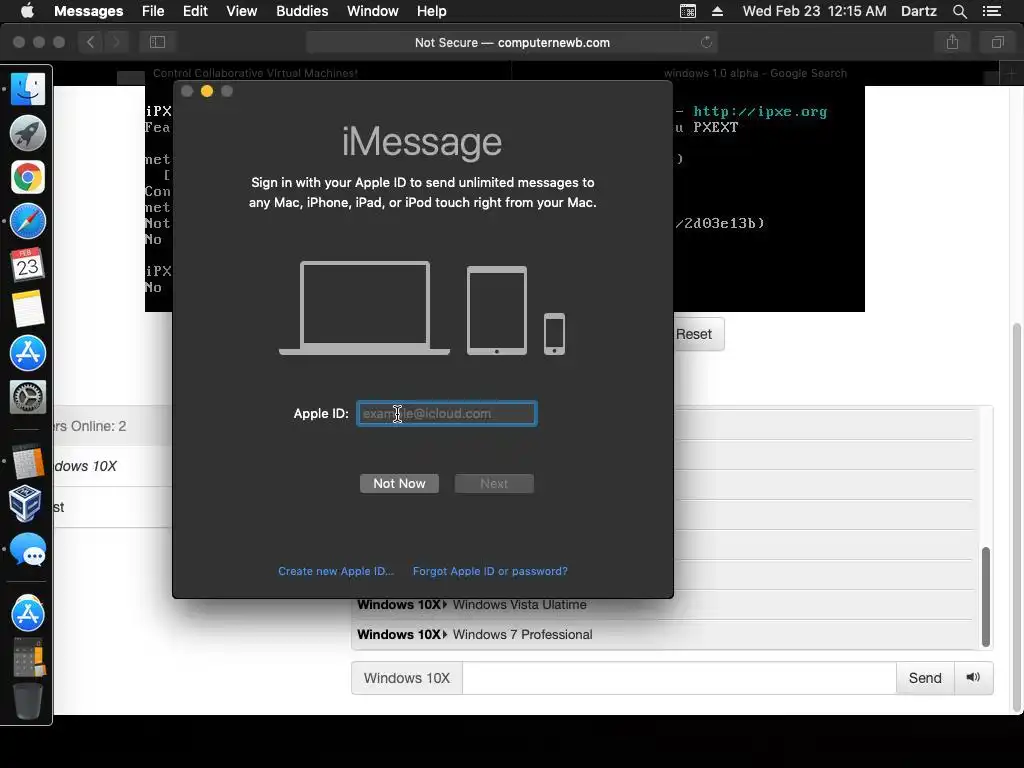Open Messages speech bubble in Dock
The image size is (1024, 768).
(27, 549)
